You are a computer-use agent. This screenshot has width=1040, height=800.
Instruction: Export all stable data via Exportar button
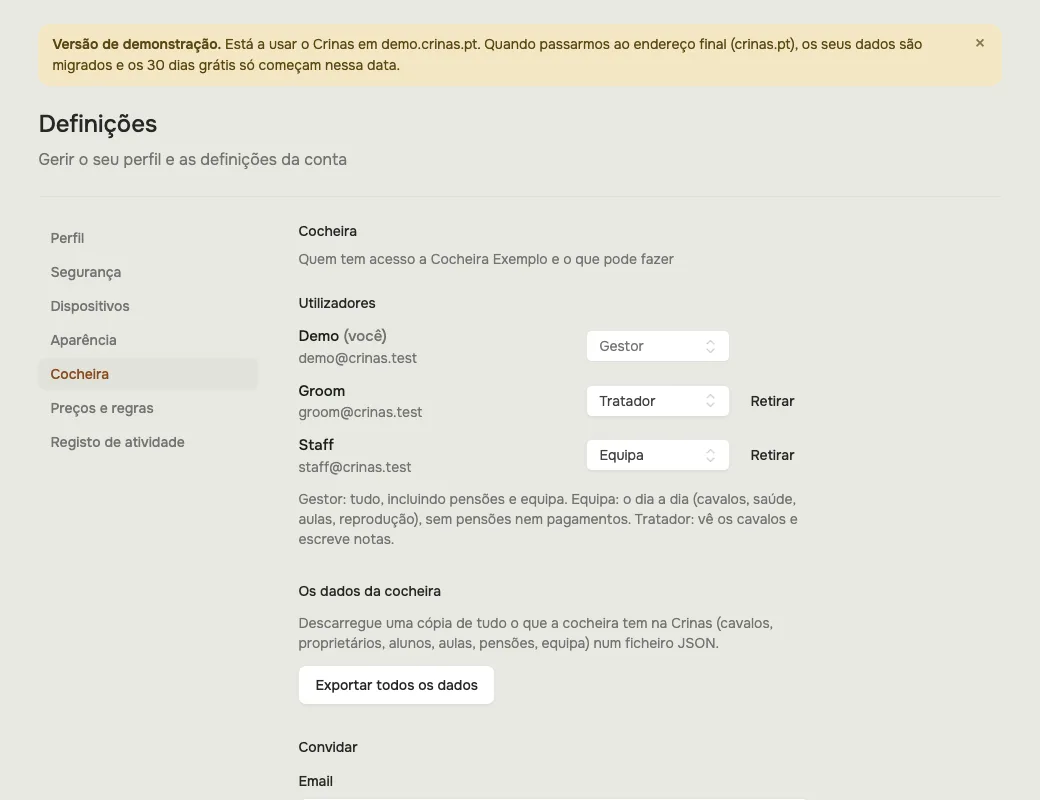coord(396,685)
